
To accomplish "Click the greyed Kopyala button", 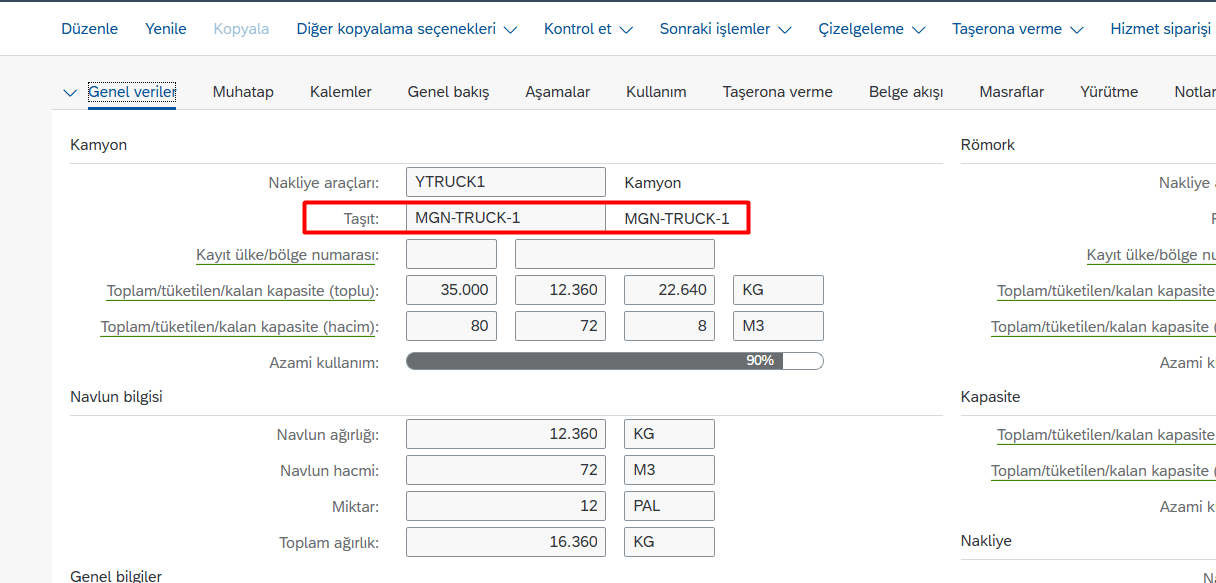I will pyautogui.click(x=241, y=29).
